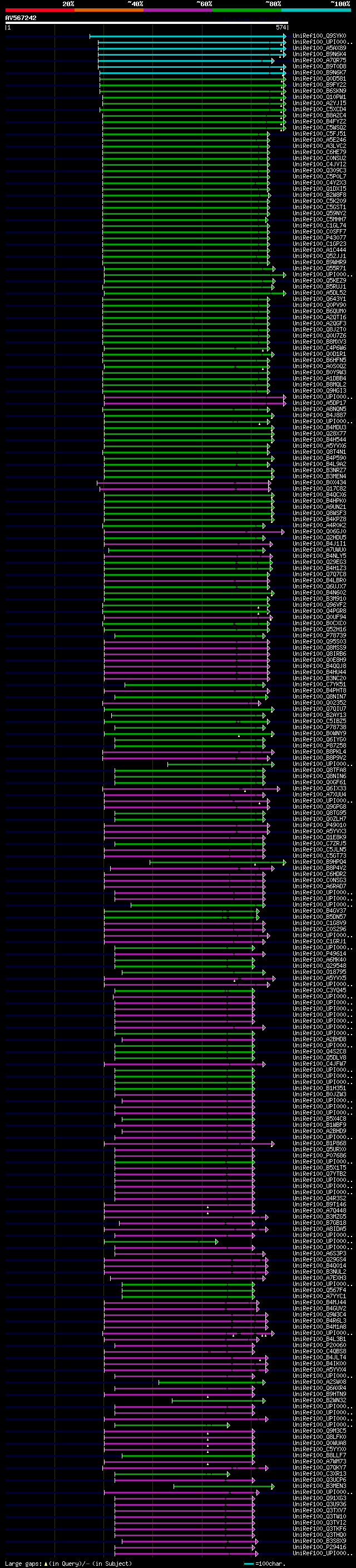Open hit UniRef100_Q9SYK0

(319, 36)
